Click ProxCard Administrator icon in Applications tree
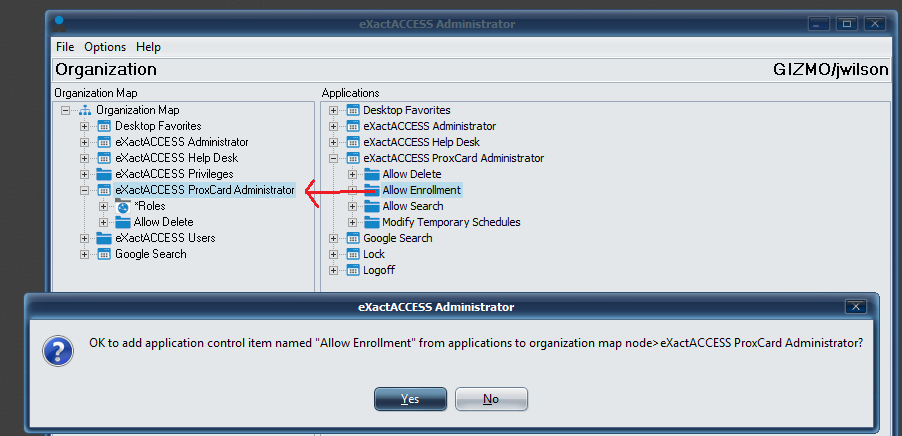 click(352, 158)
